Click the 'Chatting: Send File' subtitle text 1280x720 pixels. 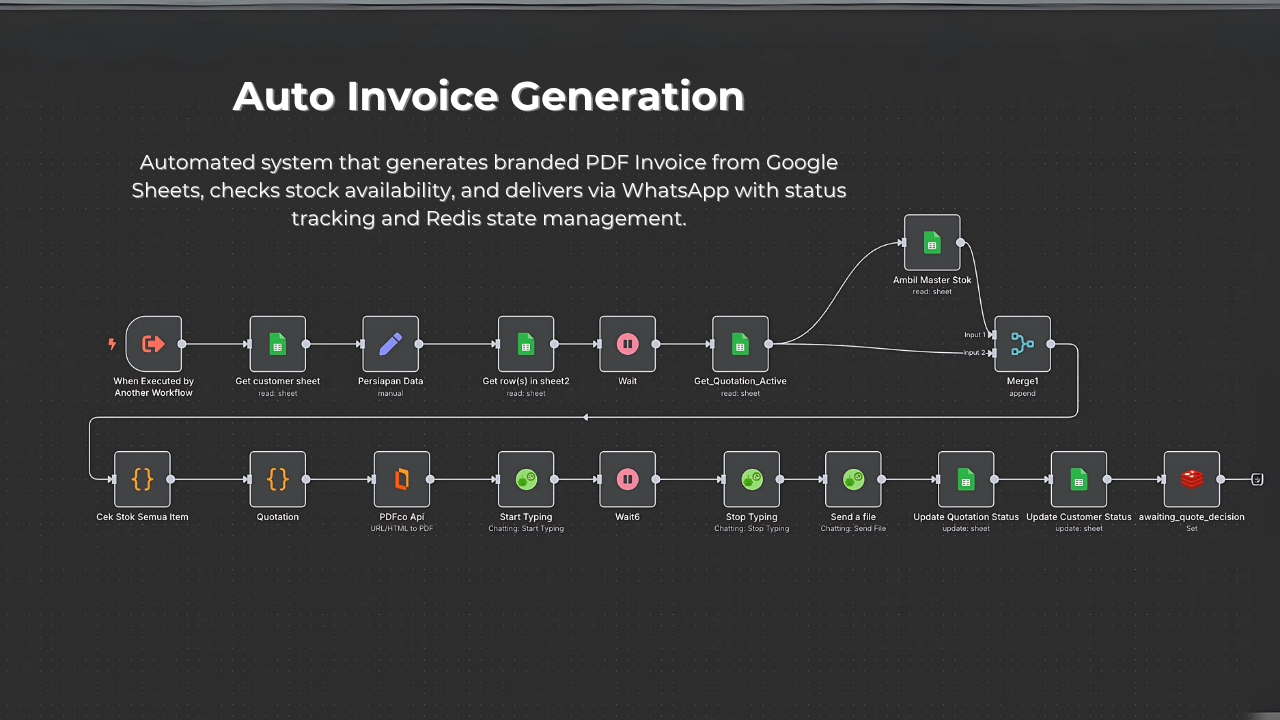pyautogui.click(x=853, y=528)
